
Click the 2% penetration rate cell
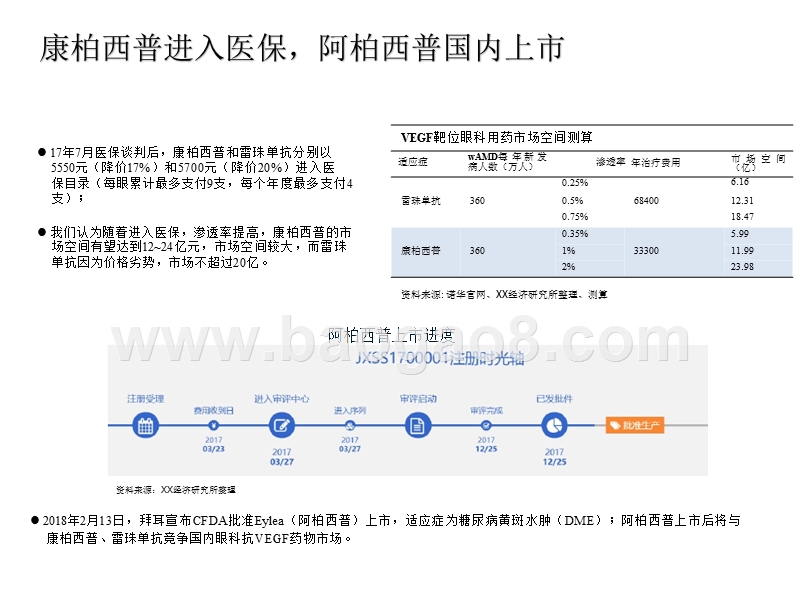click(568, 266)
